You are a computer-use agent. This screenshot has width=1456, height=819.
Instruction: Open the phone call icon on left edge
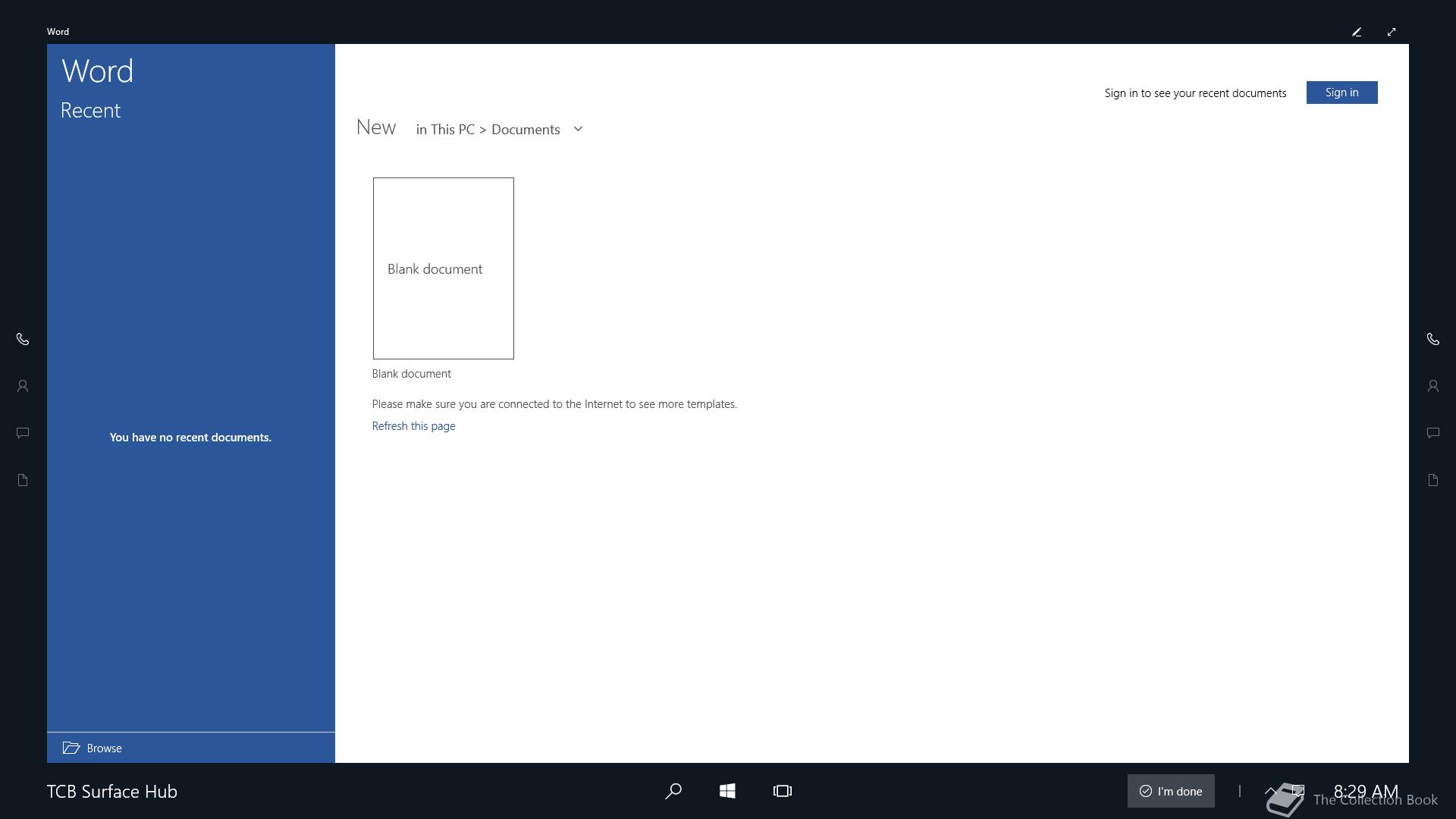[x=23, y=339]
